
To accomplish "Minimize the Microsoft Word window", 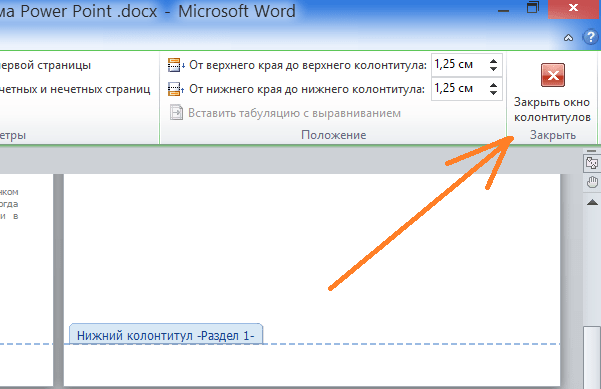I will (x=503, y=10).
